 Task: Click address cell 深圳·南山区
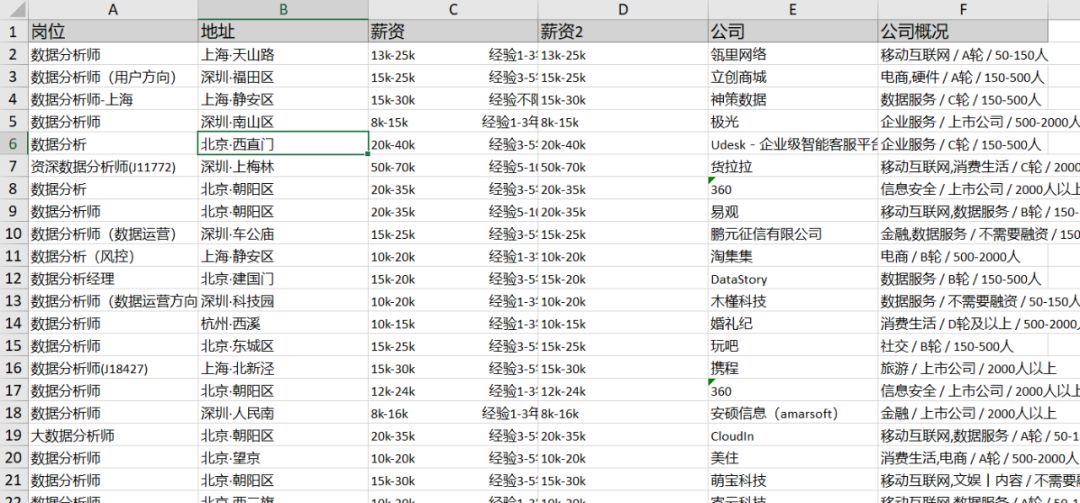(x=283, y=121)
